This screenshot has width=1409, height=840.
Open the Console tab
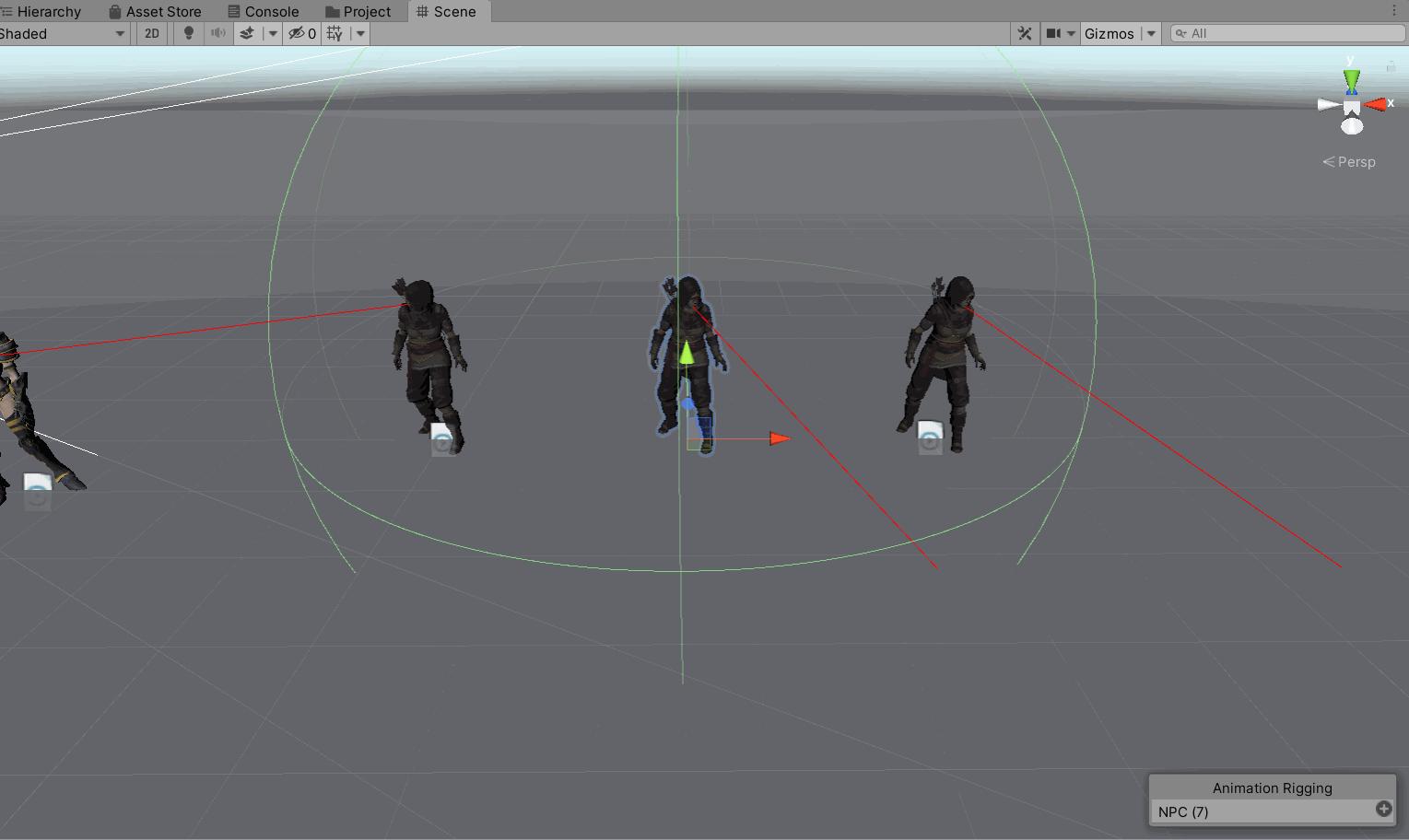263,11
